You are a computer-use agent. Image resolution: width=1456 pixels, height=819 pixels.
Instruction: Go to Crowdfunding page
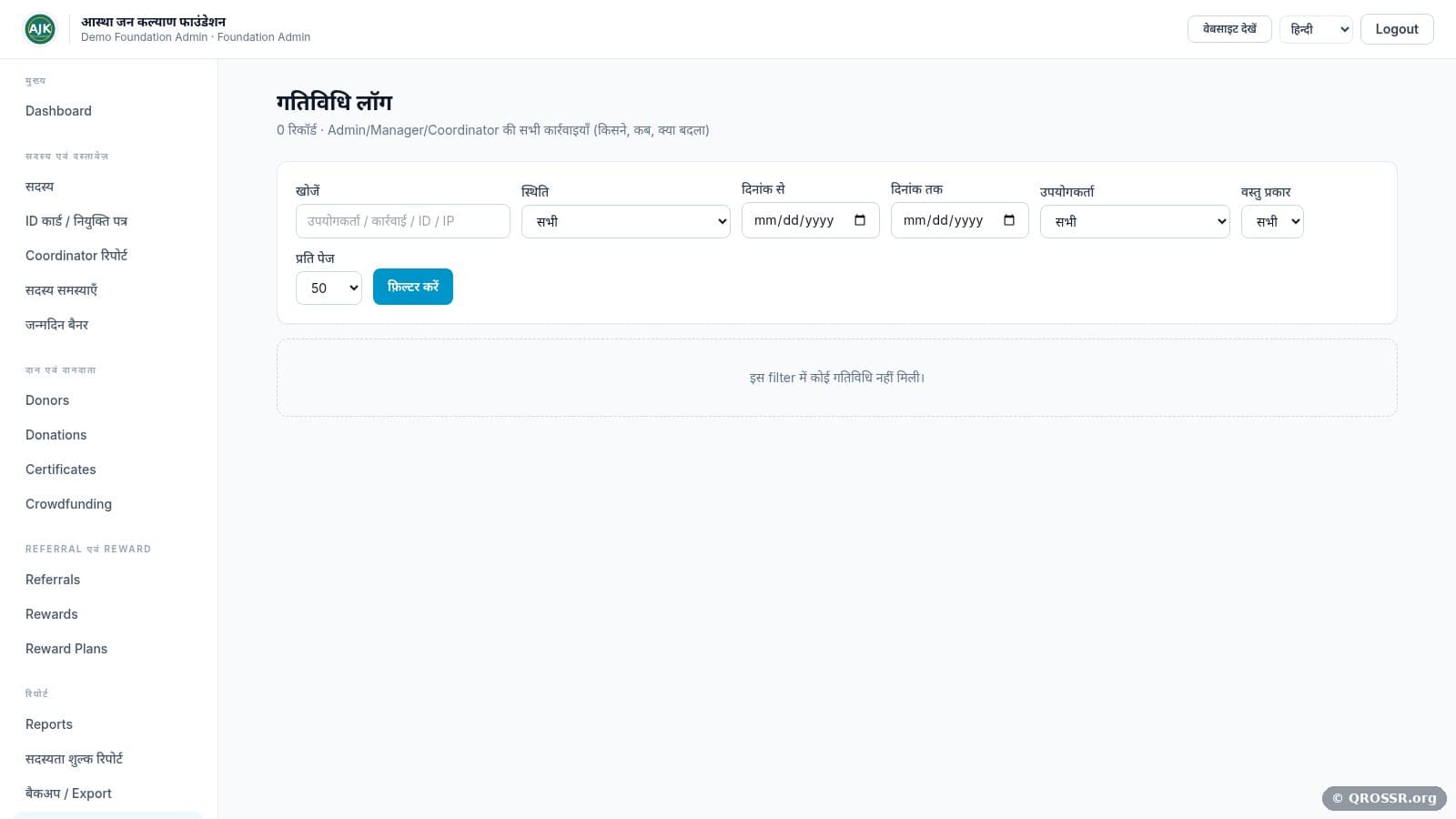point(68,504)
